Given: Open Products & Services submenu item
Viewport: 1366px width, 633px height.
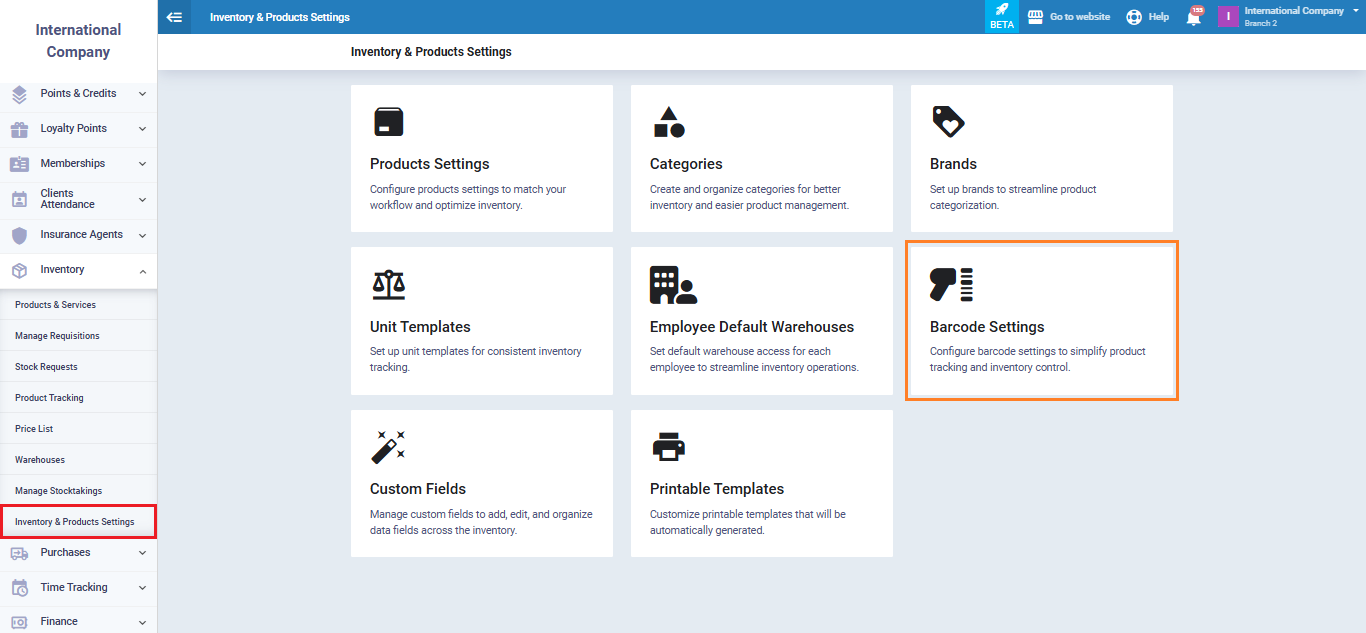Looking at the screenshot, I should [x=56, y=305].
